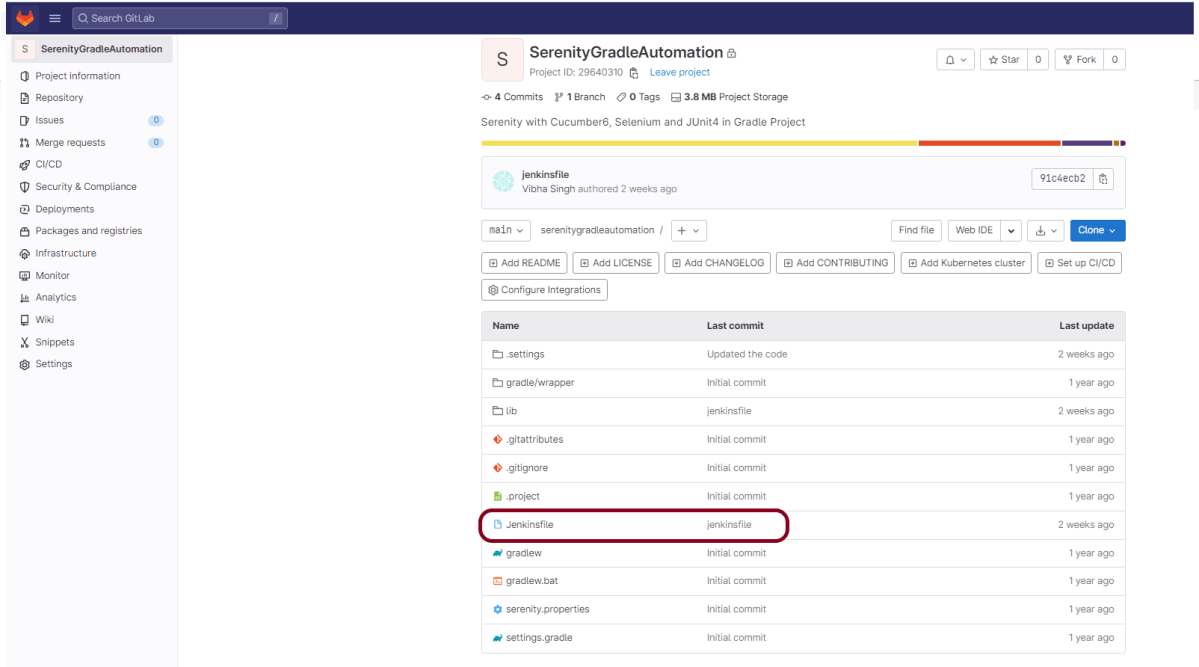Expand the download source code dropdown
Image resolution: width=1199 pixels, height=667 pixels.
pyautogui.click(x=1046, y=230)
